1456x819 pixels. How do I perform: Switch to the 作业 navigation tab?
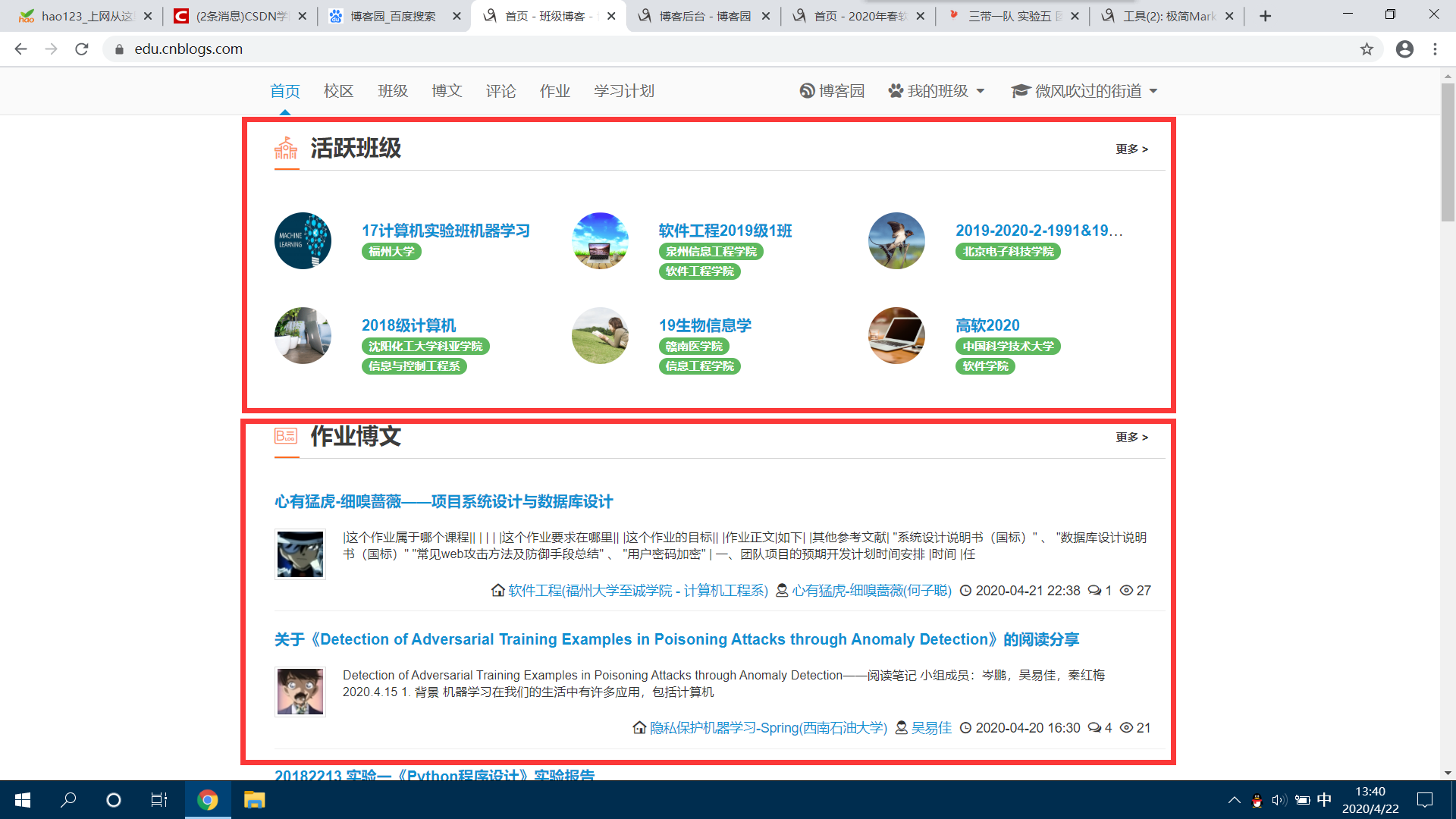point(554,91)
